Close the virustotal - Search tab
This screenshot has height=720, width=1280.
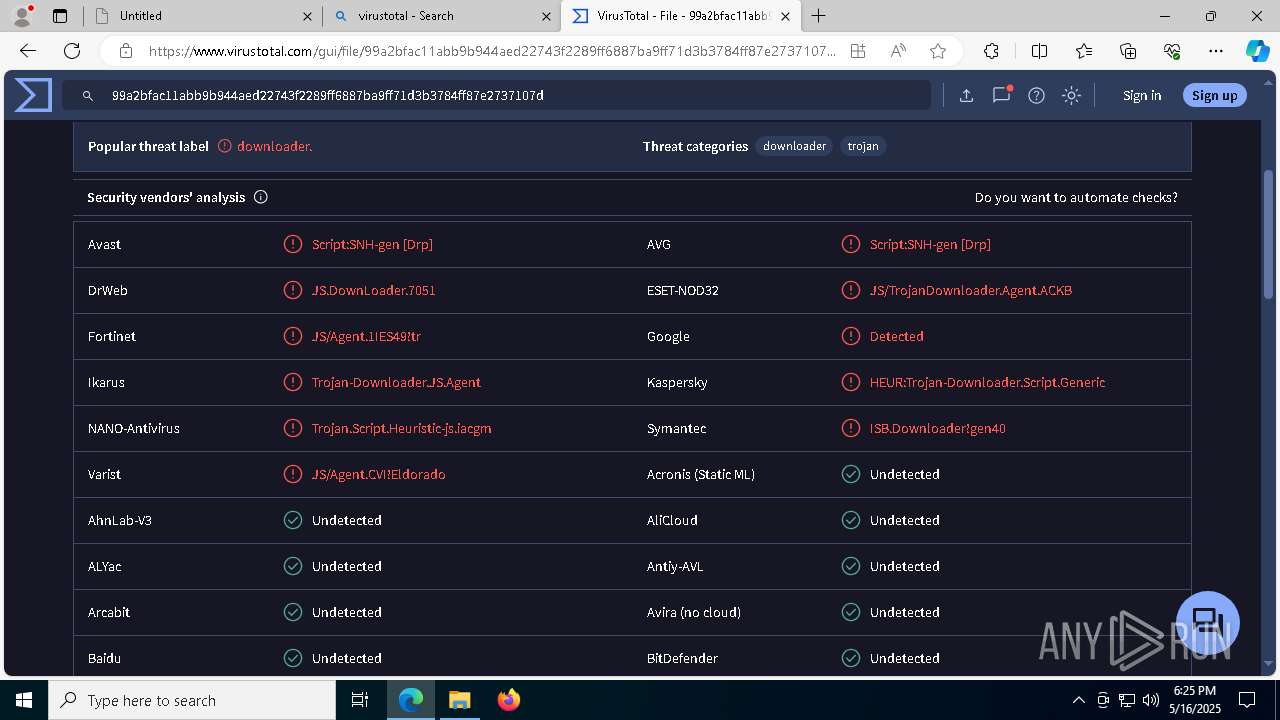(547, 16)
